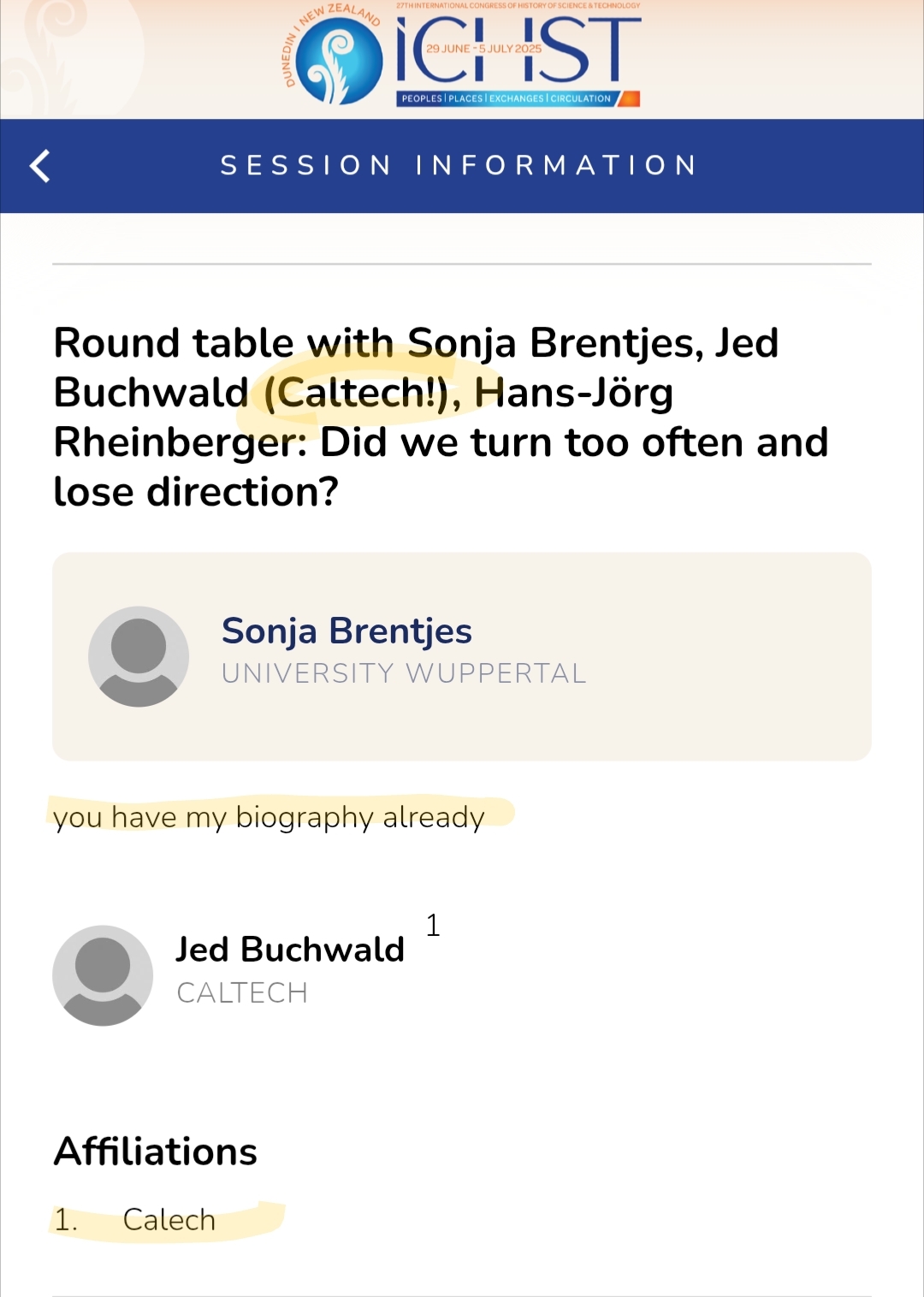
Task: Click the Peoples Places Exchanges Circulation banner
Action: [x=506, y=98]
